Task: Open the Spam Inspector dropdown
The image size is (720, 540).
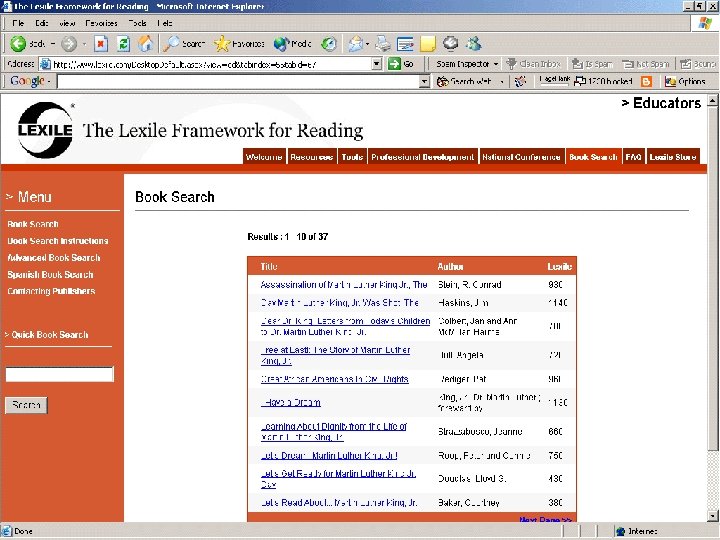Action: click(496, 64)
